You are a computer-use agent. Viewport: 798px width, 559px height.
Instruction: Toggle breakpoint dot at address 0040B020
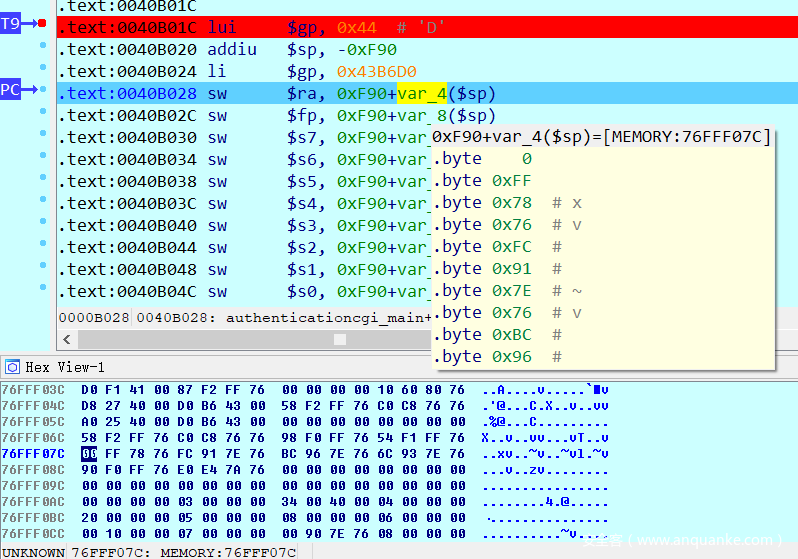point(42,46)
